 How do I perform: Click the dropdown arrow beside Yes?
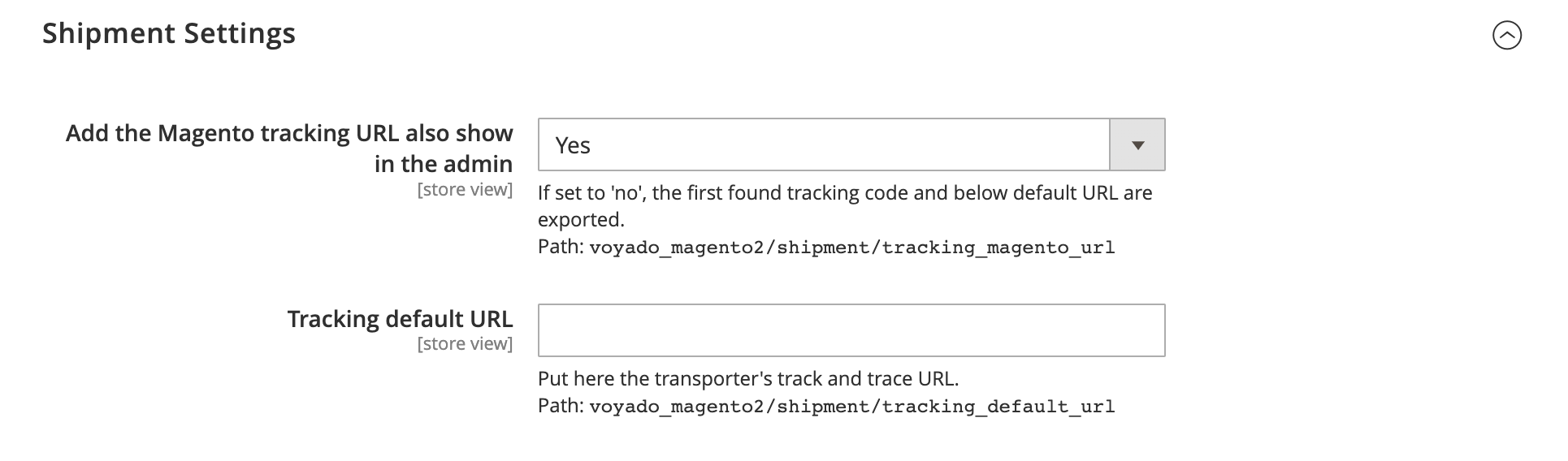point(1137,144)
